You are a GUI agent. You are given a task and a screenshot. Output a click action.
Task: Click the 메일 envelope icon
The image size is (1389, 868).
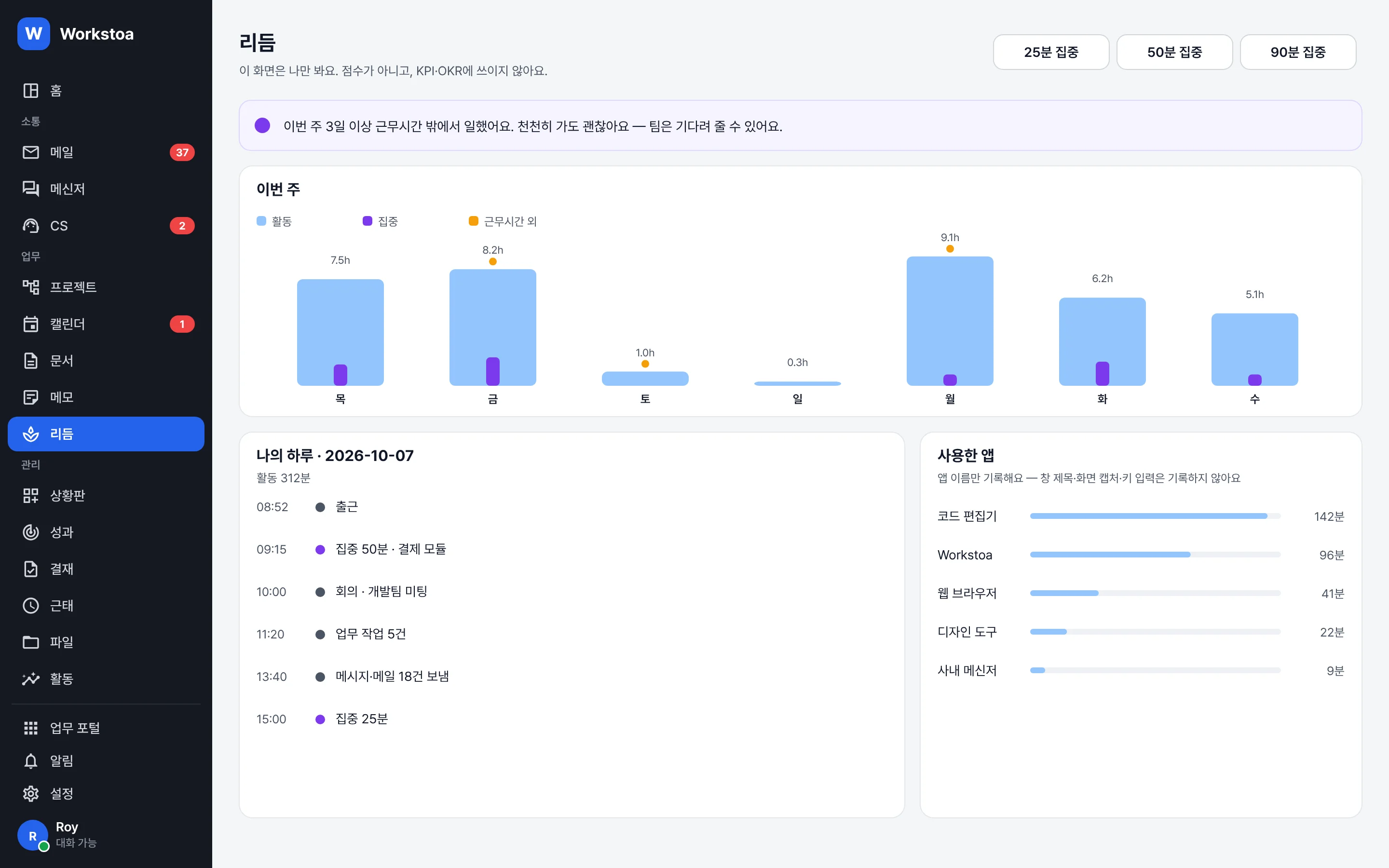(30, 152)
